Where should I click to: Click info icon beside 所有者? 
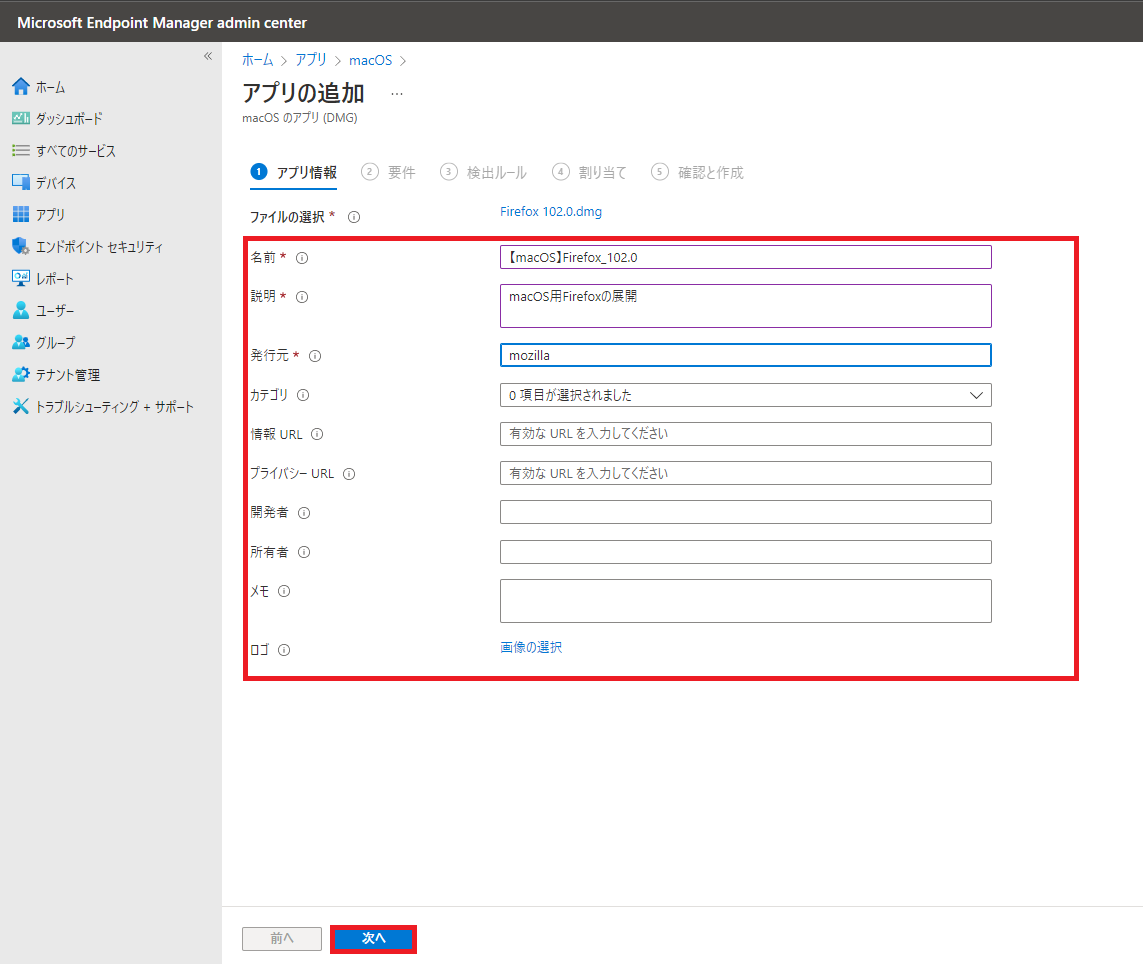tap(304, 552)
